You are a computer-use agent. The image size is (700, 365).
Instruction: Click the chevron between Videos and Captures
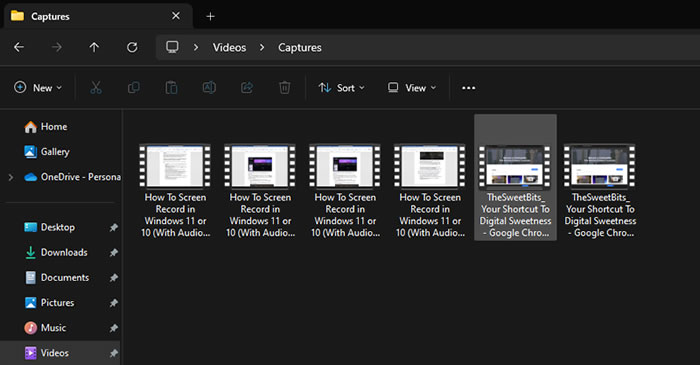click(262, 47)
